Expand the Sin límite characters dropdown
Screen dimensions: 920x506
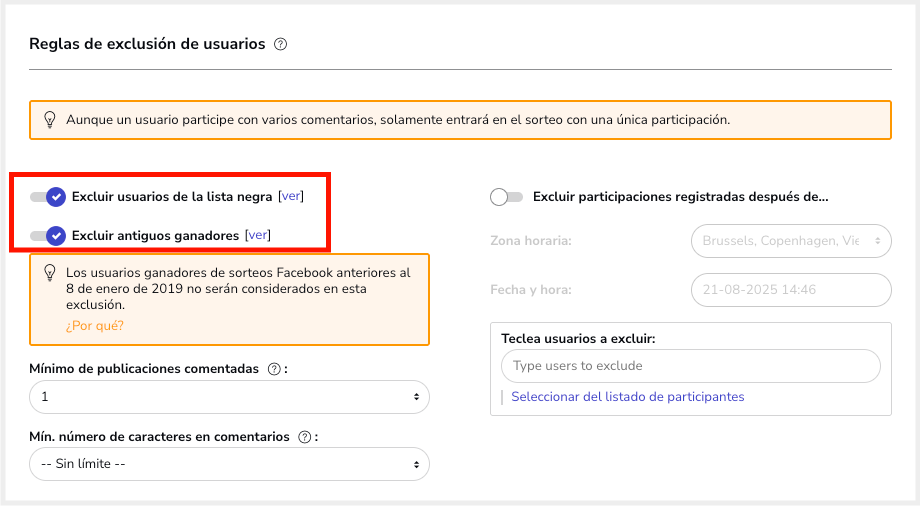click(229, 464)
